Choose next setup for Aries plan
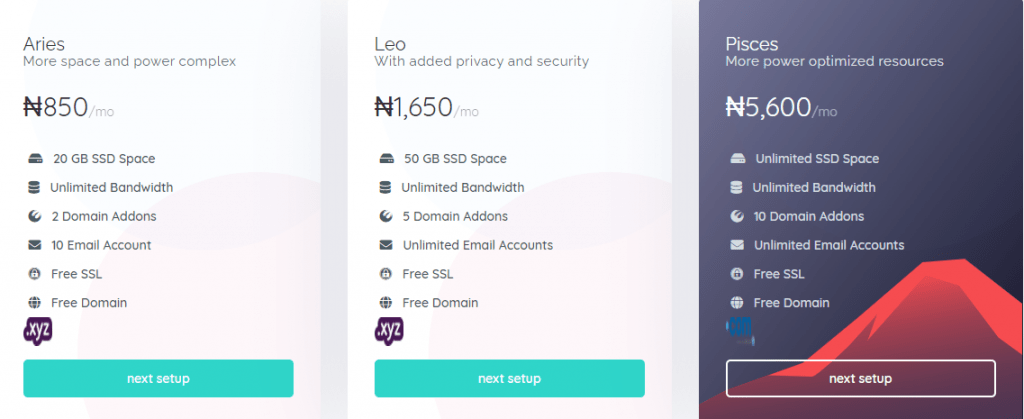The height and width of the screenshot is (419, 1024). [159, 379]
